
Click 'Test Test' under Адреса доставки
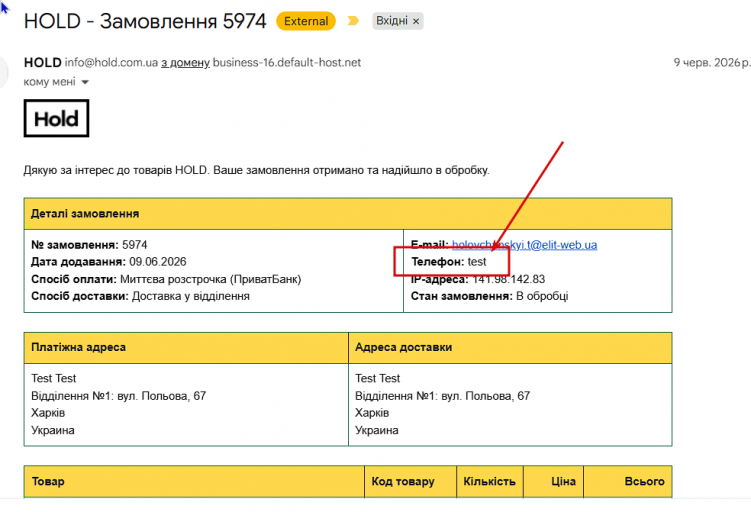point(377,378)
